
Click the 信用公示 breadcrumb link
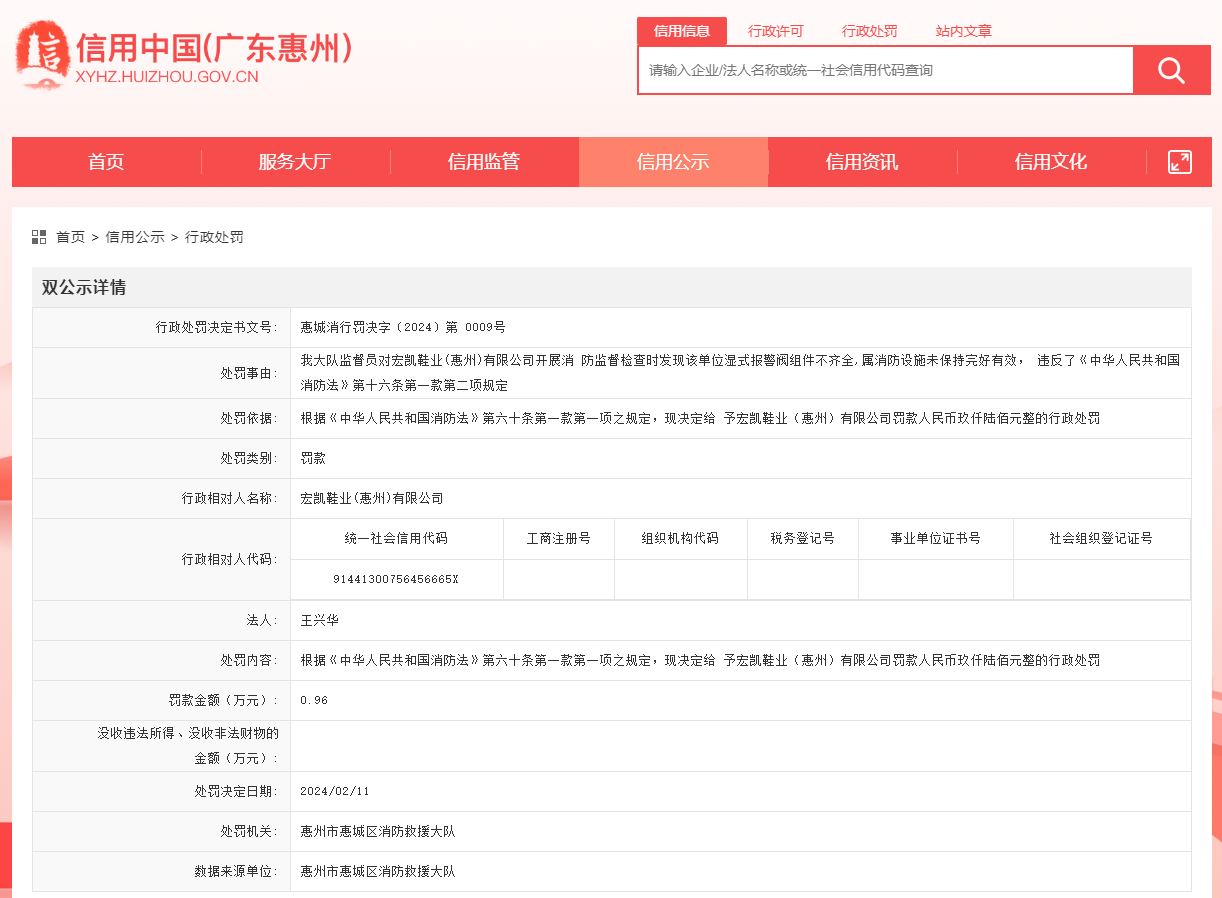pyautogui.click(x=135, y=237)
